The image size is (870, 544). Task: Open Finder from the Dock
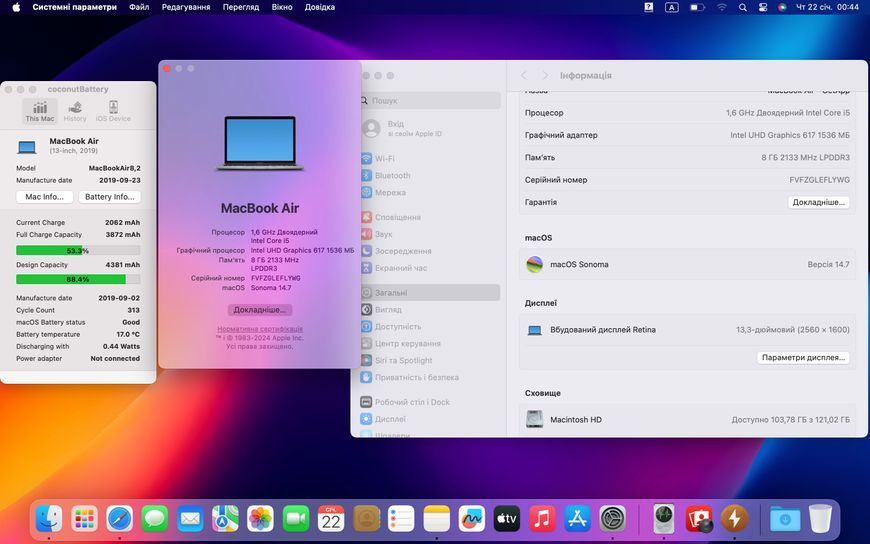click(x=49, y=519)
